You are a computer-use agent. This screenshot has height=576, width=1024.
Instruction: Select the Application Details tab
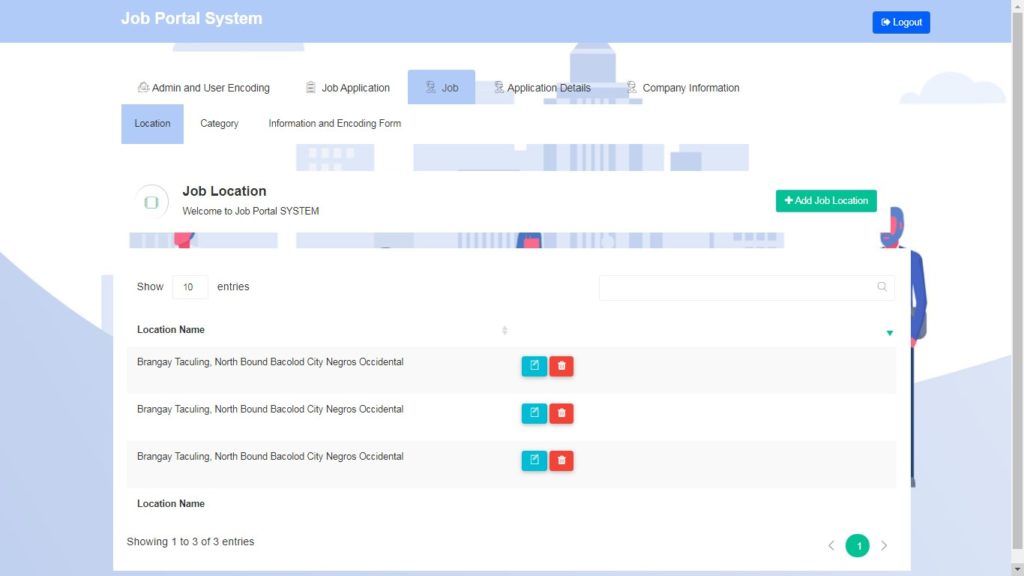[544, 87]
